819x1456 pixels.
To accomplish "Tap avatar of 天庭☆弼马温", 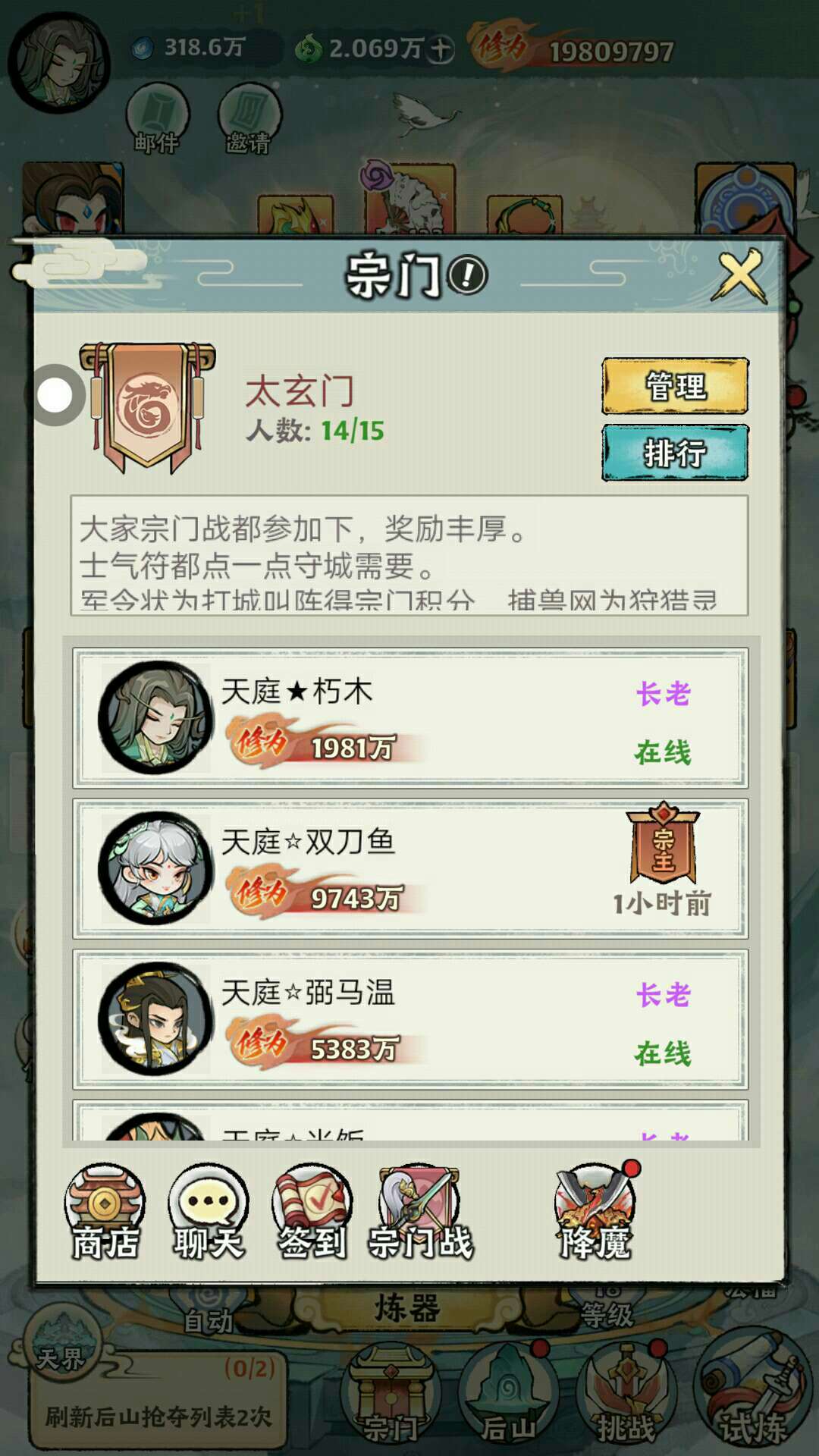I will tap(155, 1018).
